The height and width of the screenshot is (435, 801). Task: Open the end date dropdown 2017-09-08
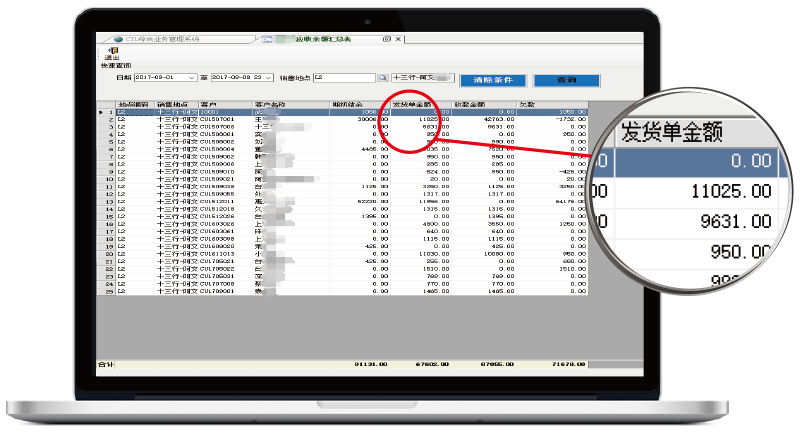click(269, 78)
